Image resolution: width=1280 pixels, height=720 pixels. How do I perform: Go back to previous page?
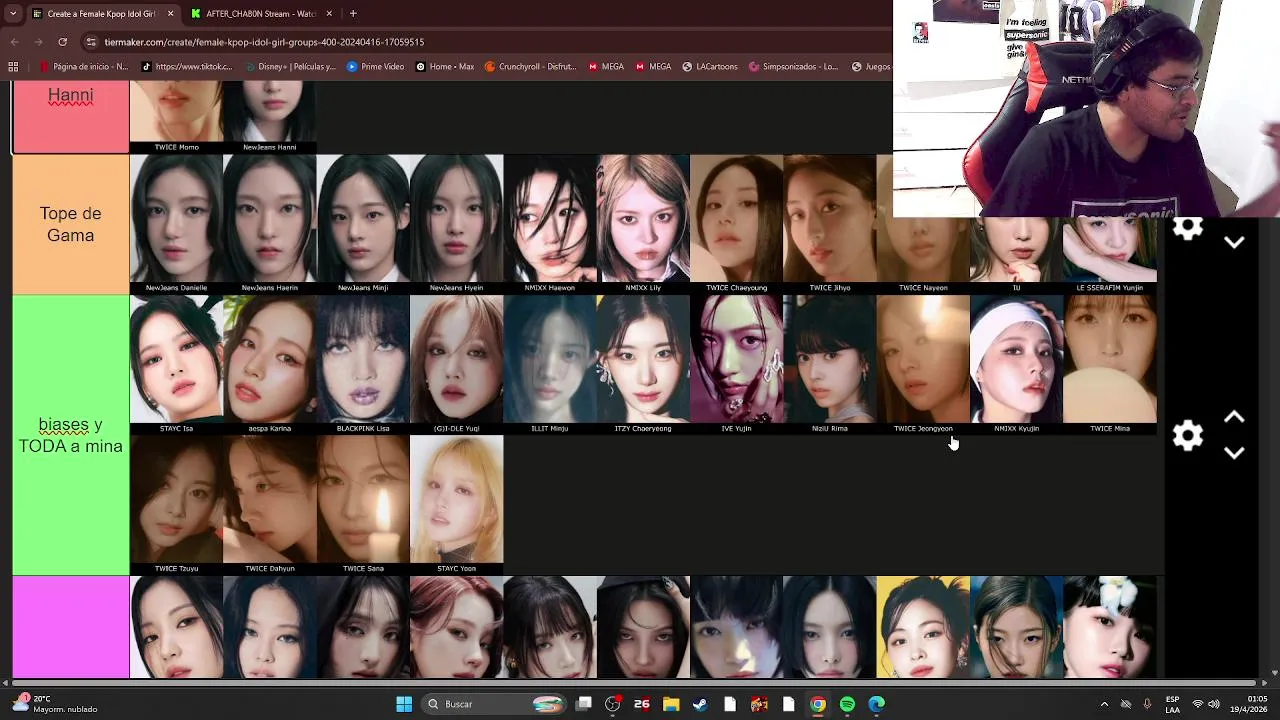coord(14,42)
